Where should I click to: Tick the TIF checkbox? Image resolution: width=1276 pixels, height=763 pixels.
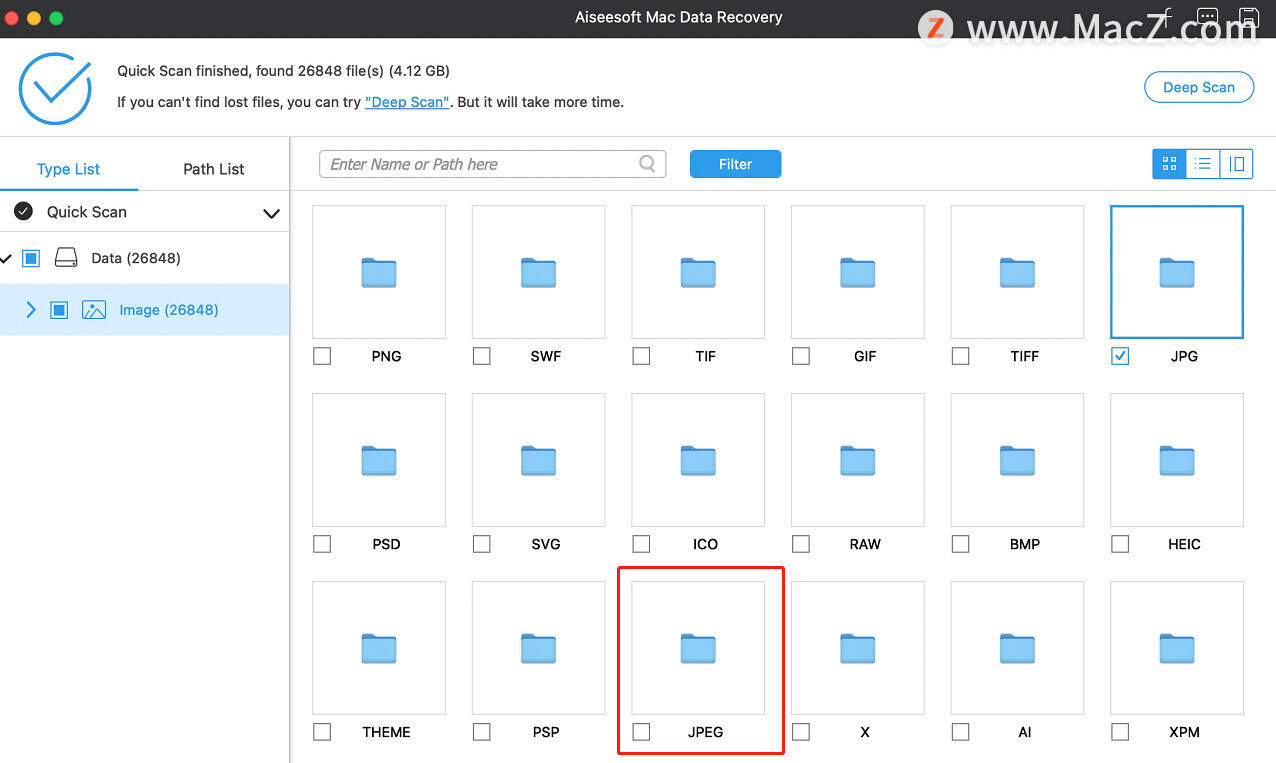click(x=641, y=356)
